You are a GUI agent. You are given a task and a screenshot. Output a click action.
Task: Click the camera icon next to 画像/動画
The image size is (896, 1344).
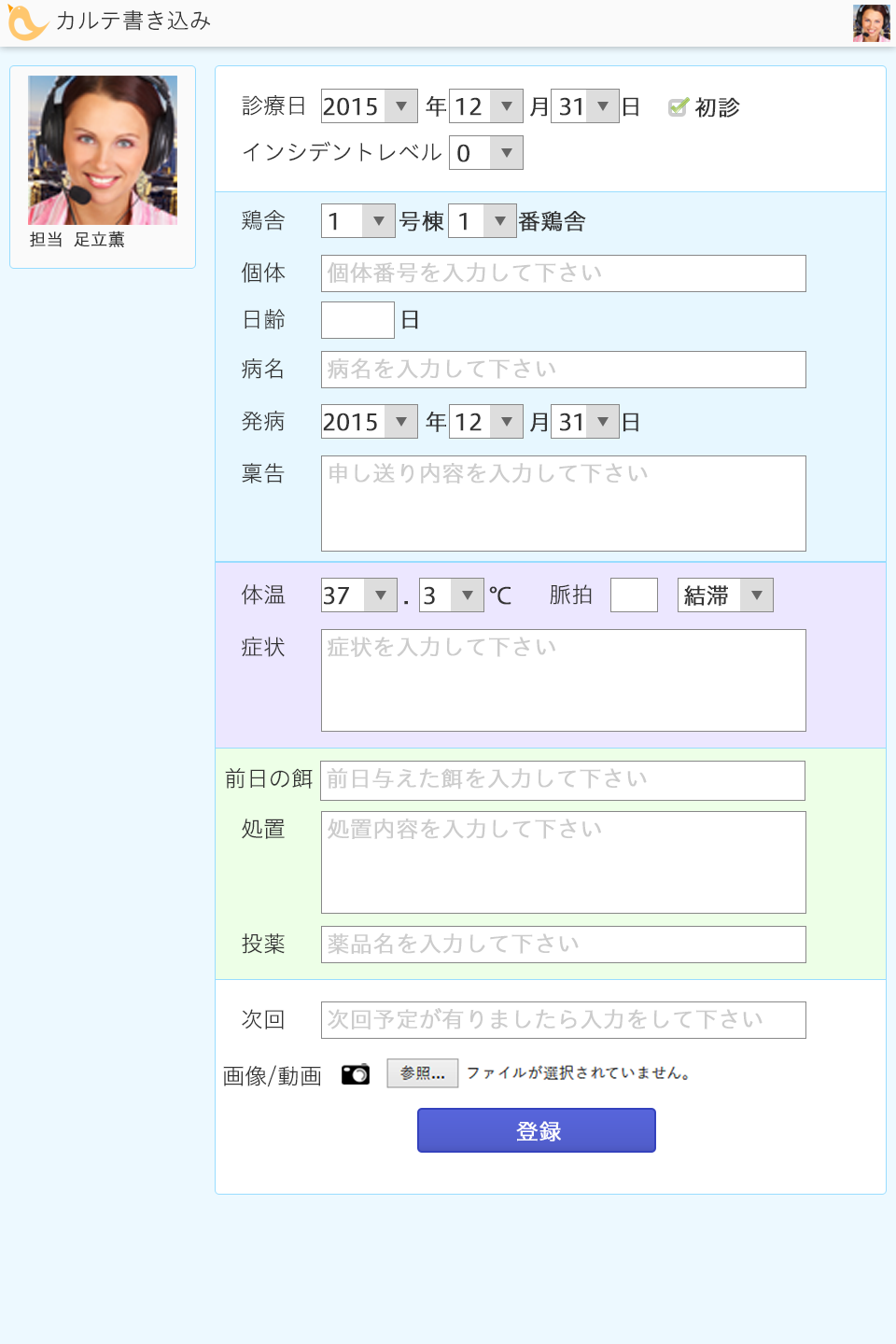coord(355,1074)
